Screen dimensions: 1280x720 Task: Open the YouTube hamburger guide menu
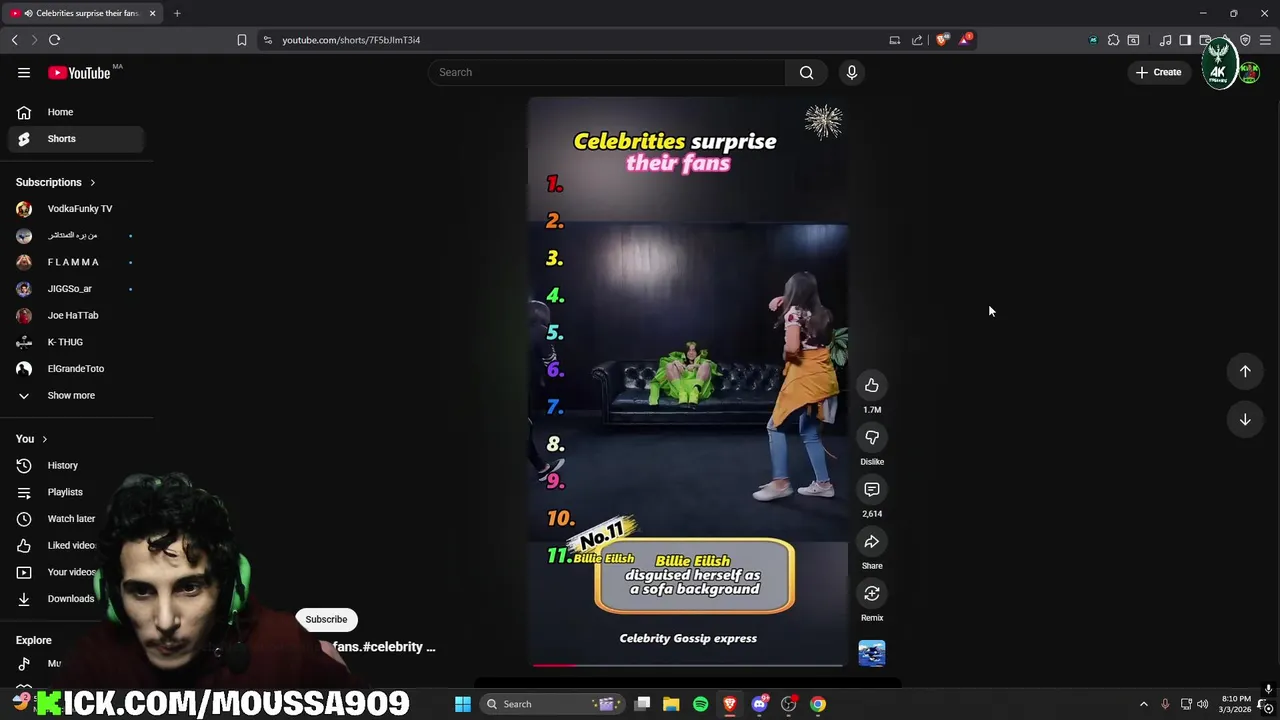pos(24,72)
